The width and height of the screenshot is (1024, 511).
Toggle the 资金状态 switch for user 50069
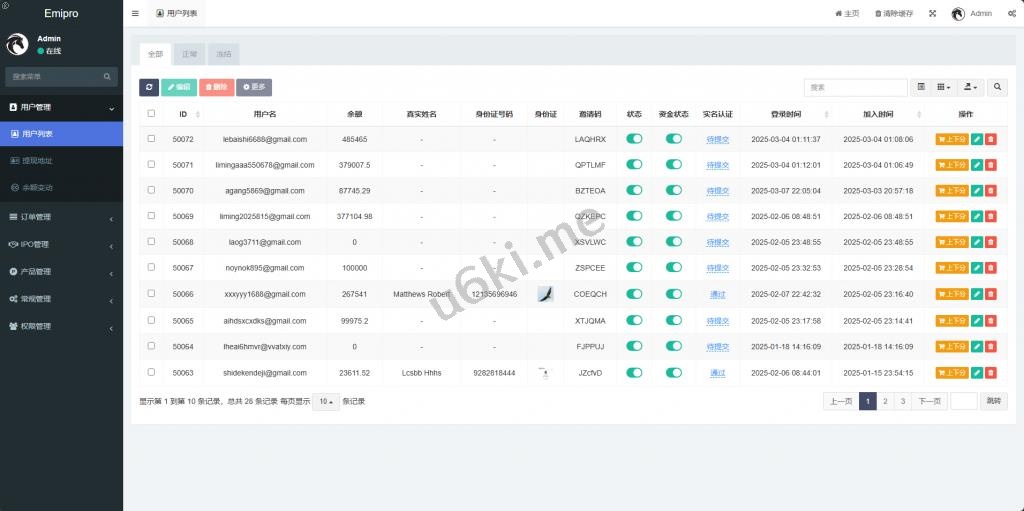click(674, 216)
